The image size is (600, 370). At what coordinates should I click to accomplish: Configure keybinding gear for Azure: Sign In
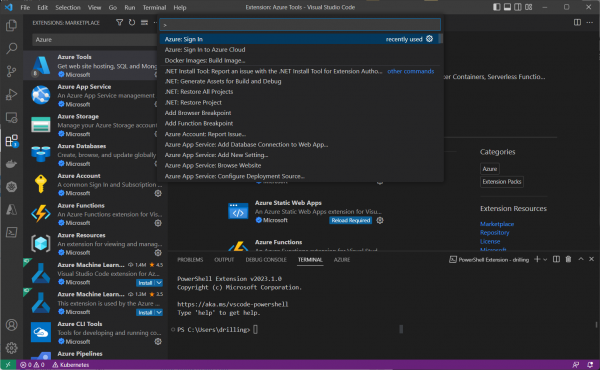[429, 39]
